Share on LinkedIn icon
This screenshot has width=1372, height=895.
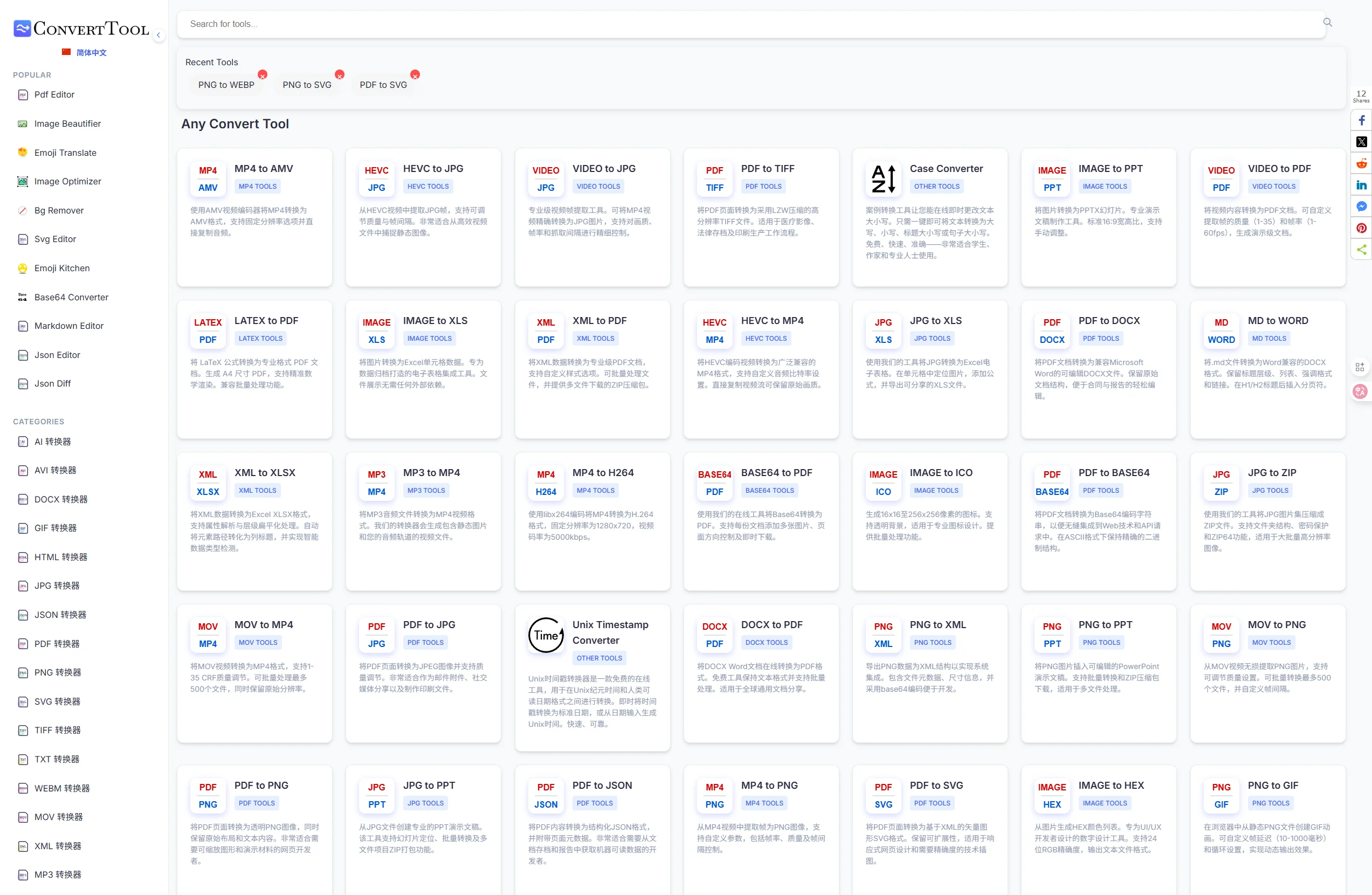[x=1361, y=185]
